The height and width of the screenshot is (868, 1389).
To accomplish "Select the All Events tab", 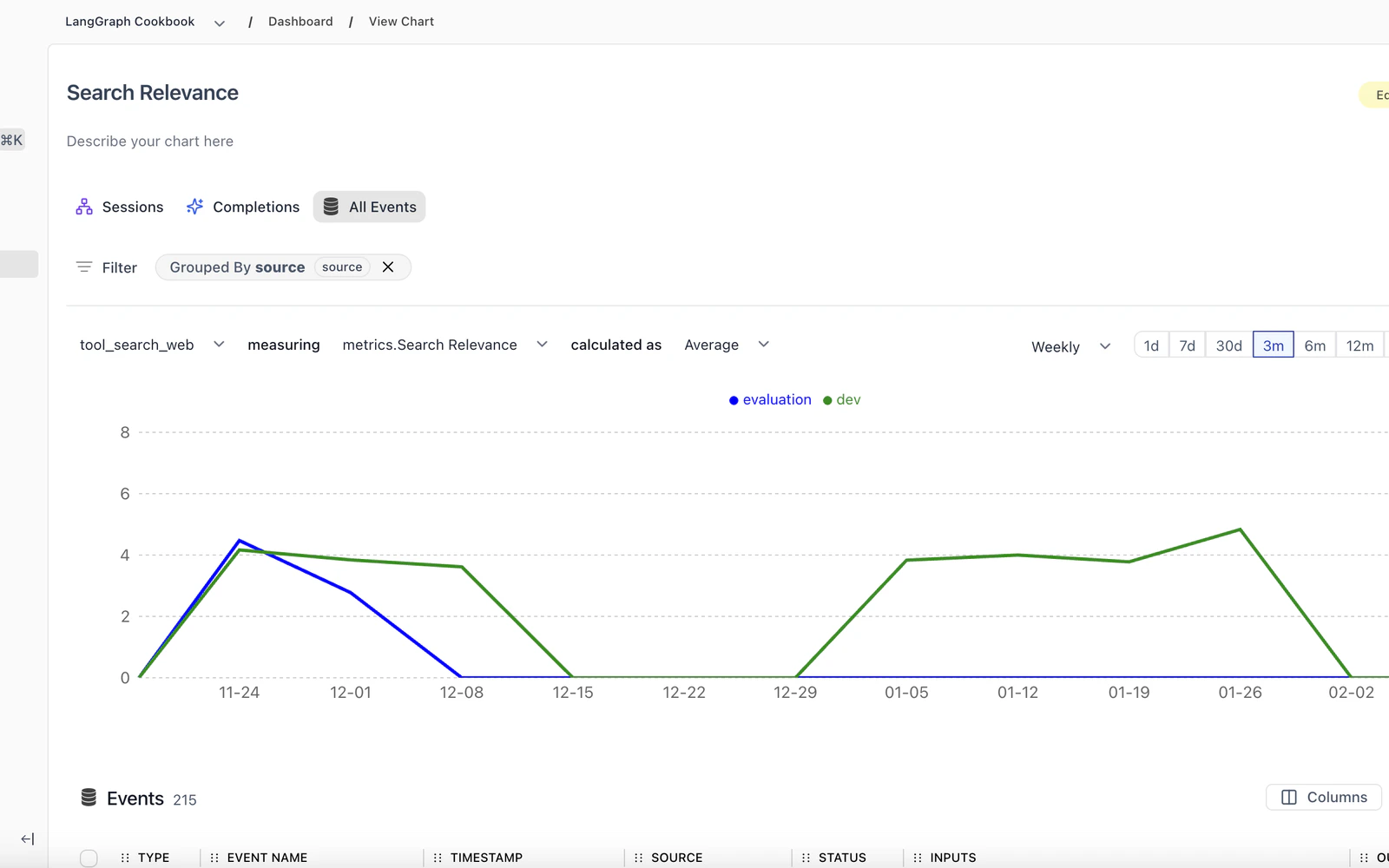I will (x=369, y=207).
